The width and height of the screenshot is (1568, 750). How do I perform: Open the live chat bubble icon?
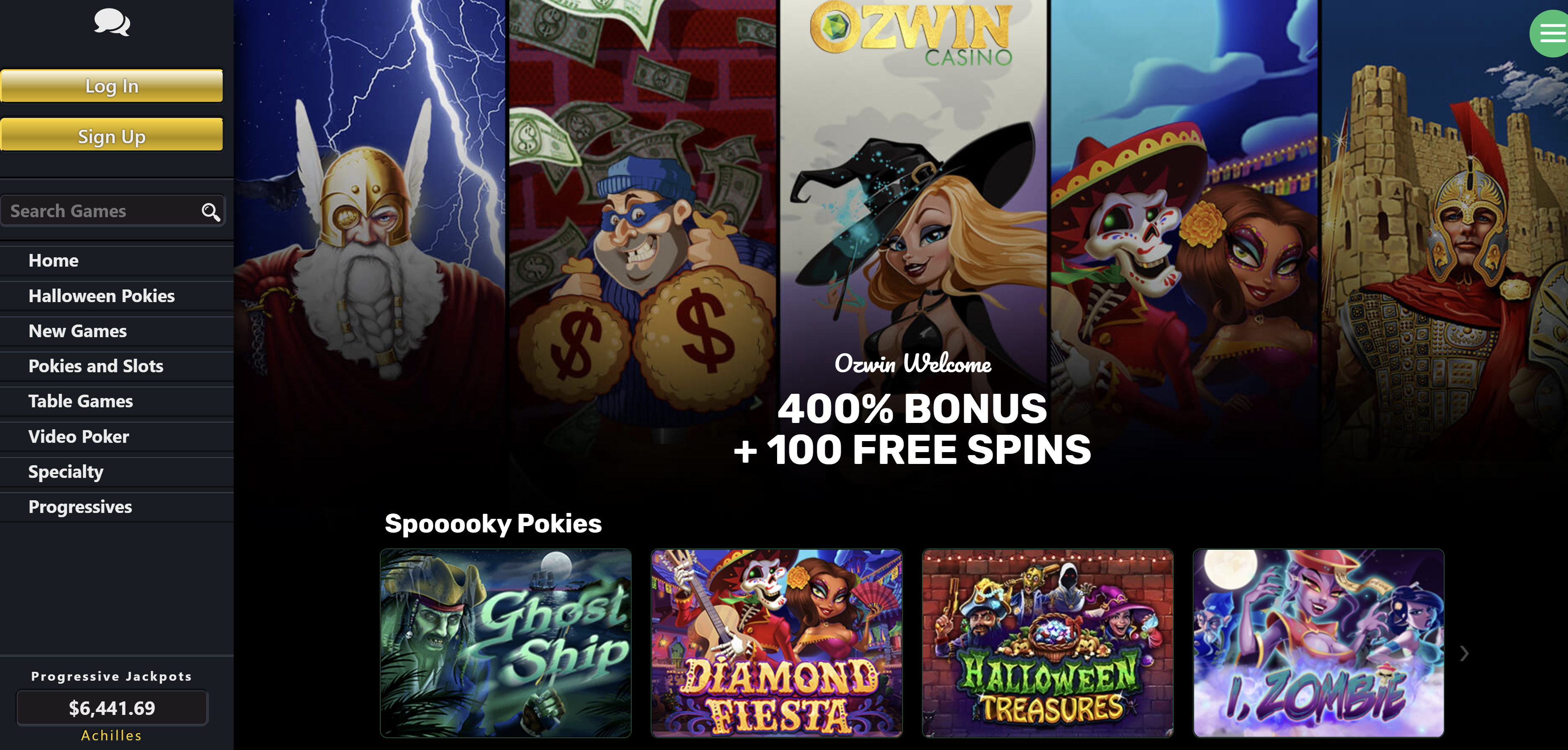(112, 22)
